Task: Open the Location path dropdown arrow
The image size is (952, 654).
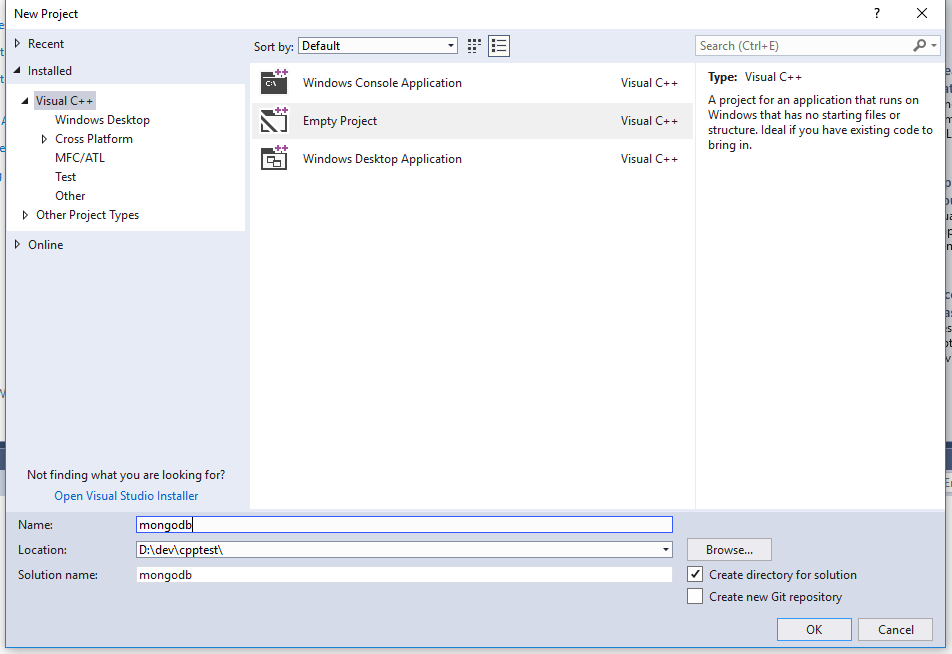Action: (x=666, y=550)
